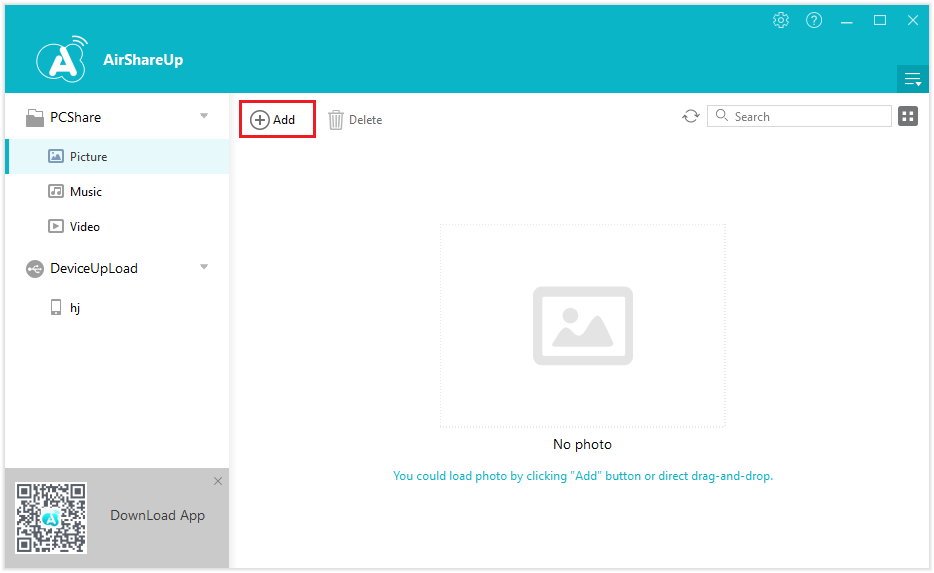The height and width of the screenshot is (573, 934).
Task: Switch to grid view layout
Action: click(908, 116)
